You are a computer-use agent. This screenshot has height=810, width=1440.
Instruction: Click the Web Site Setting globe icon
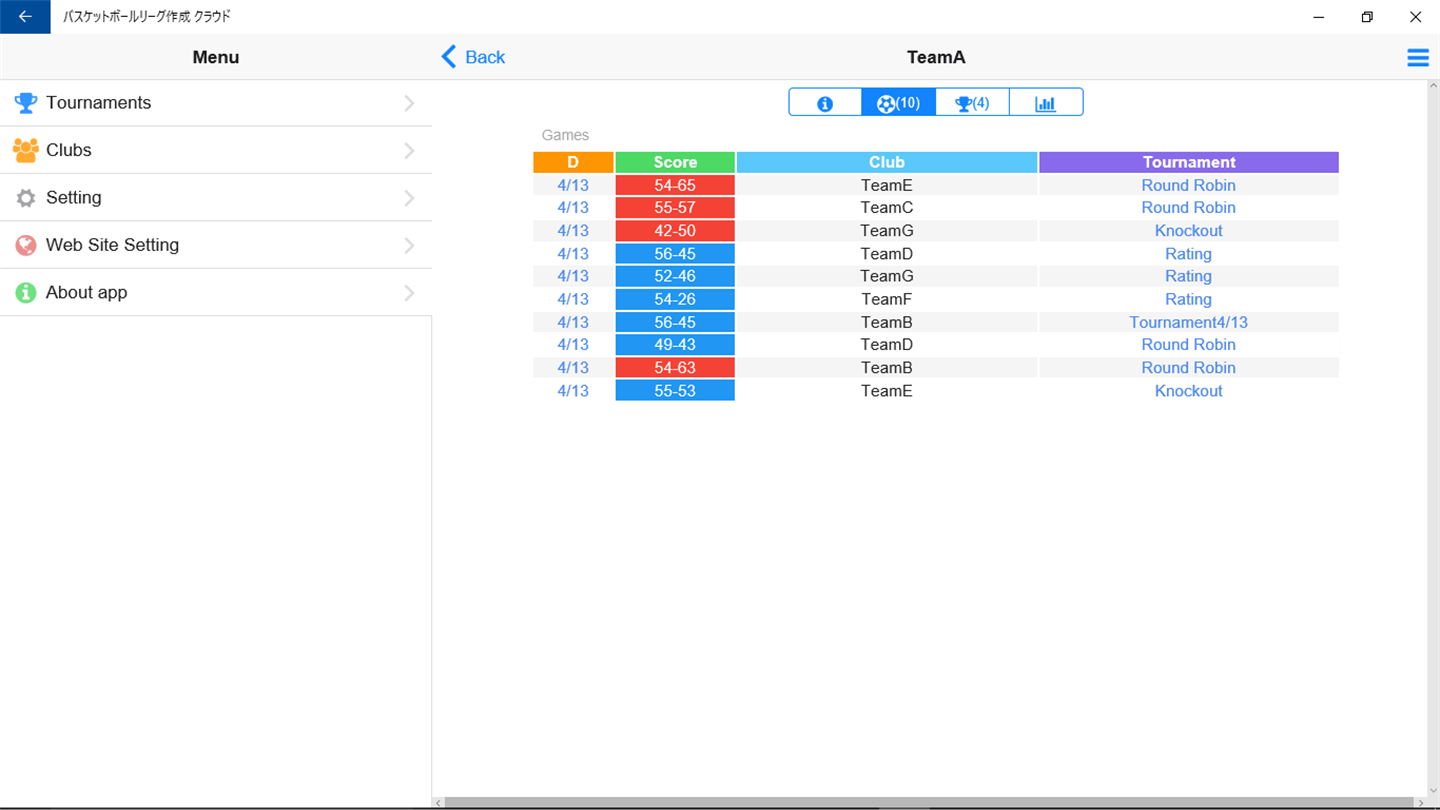click(26, 245)
